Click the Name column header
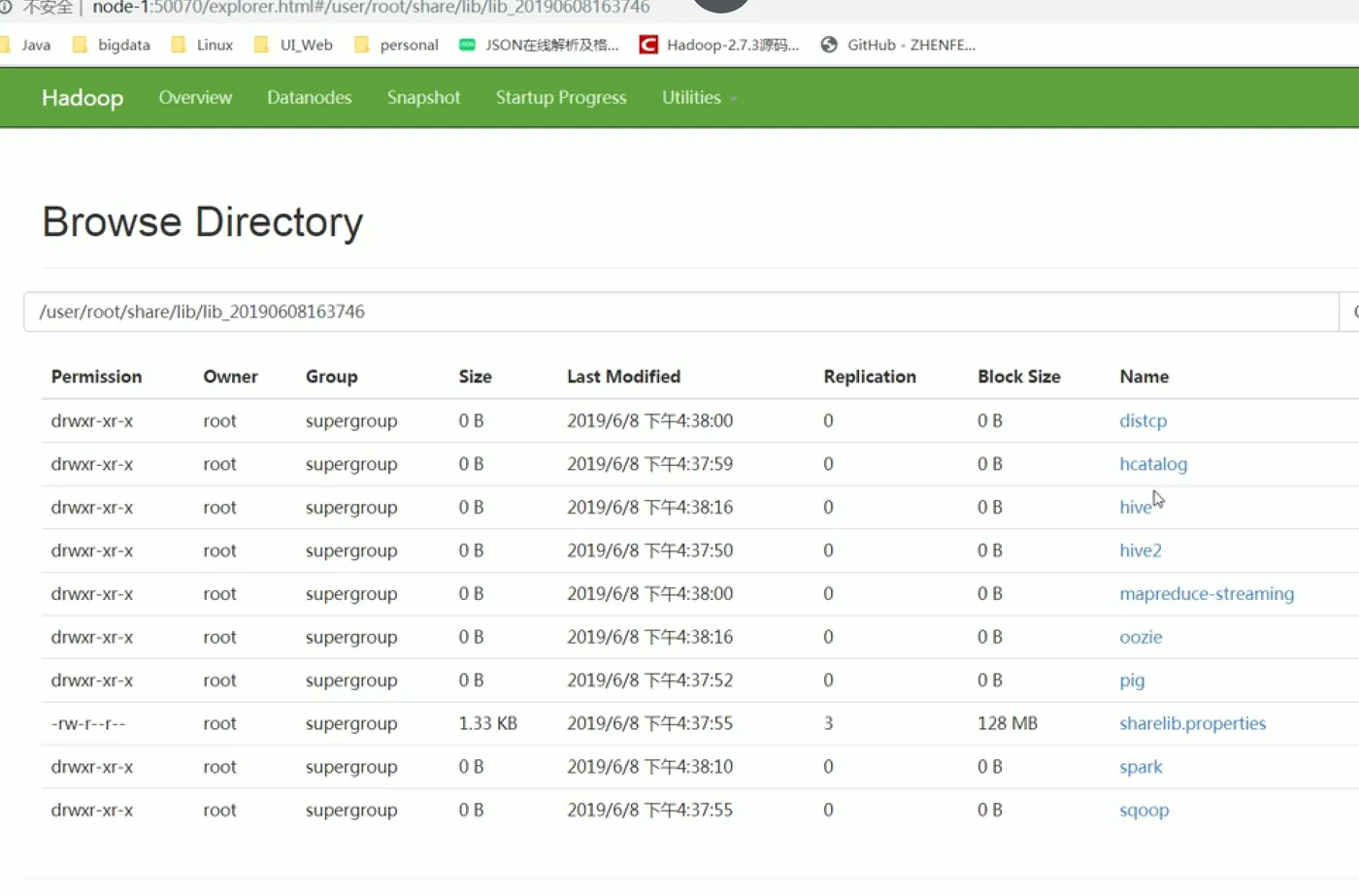The height and width of the screenshot is (896, 1359). click(1144, 377)
